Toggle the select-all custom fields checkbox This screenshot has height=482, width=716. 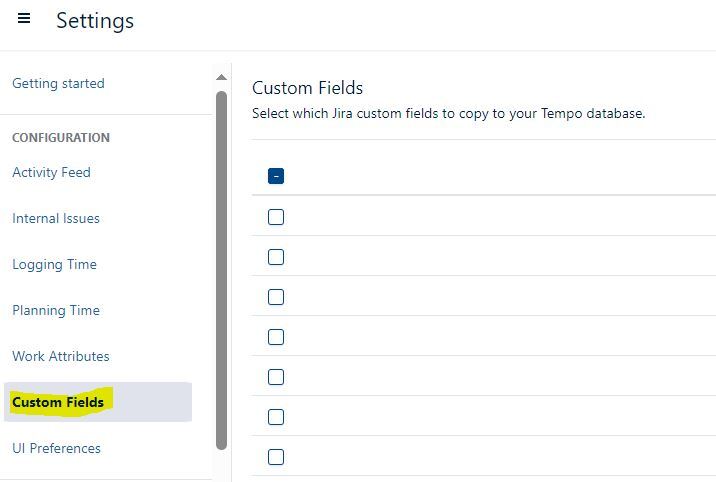point(276,176)
